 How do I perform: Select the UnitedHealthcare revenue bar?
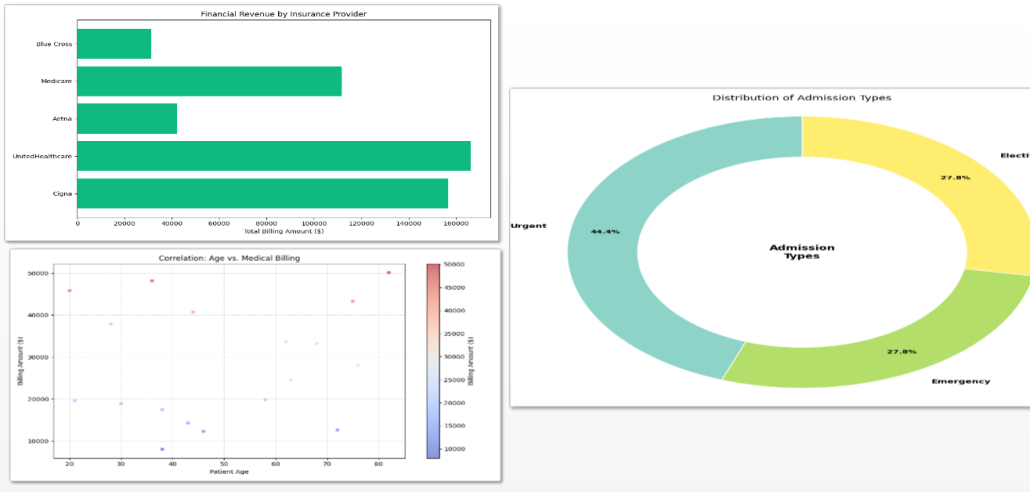point(273,156)
